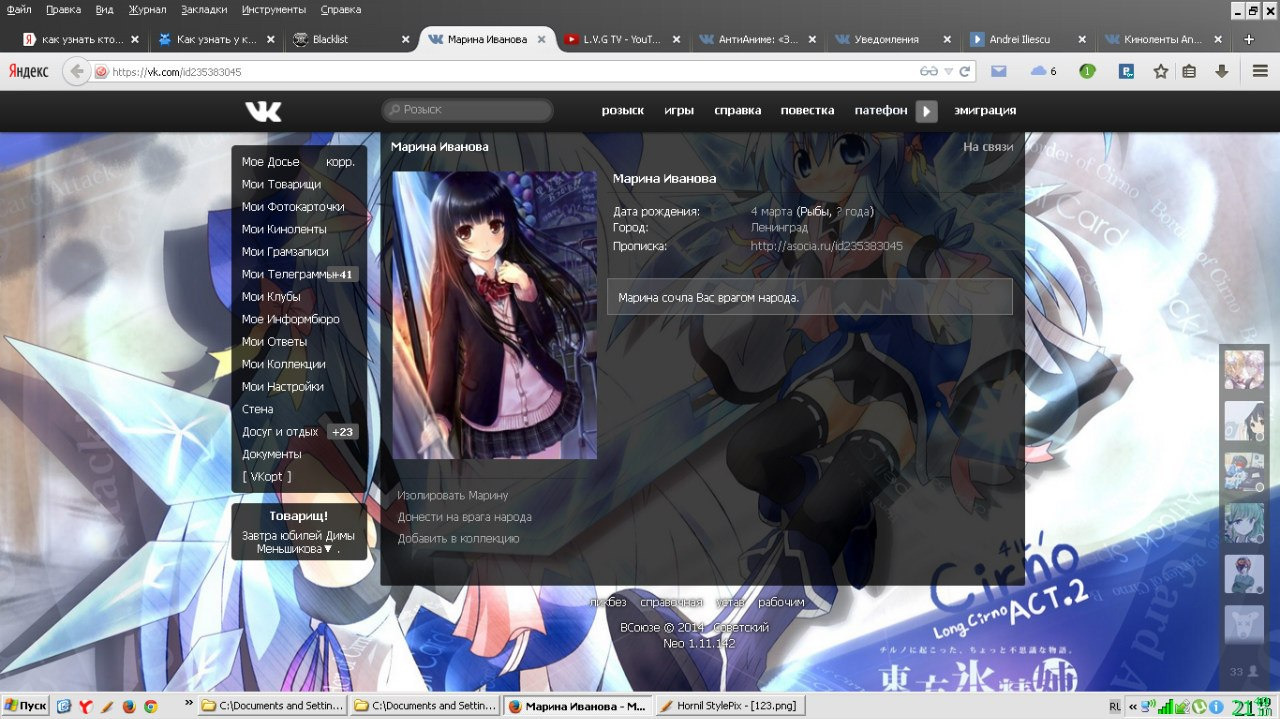The height and width of the screenshot is (719, 1280).
Task: Open Досуг и отдых with +23 badge
Action: [298, 432]
